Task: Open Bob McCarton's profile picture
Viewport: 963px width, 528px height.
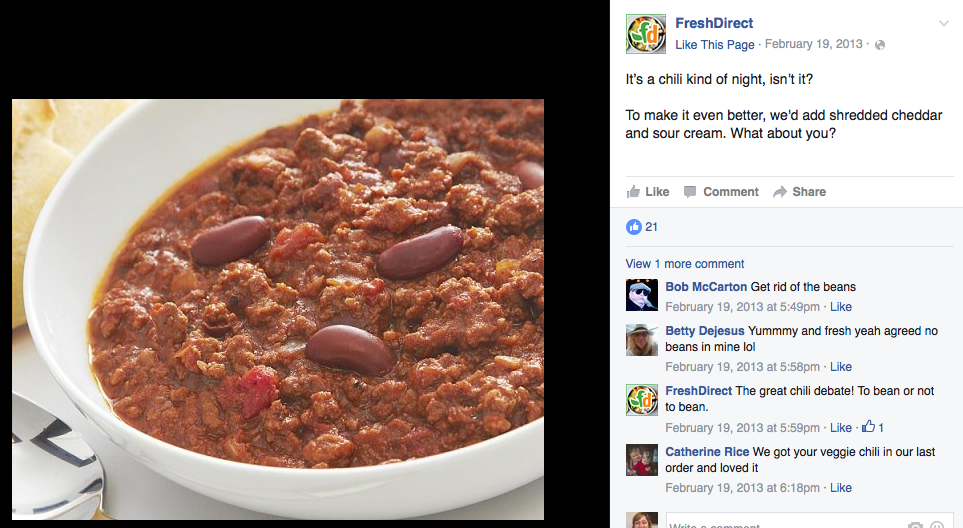Action: point(642,295)
